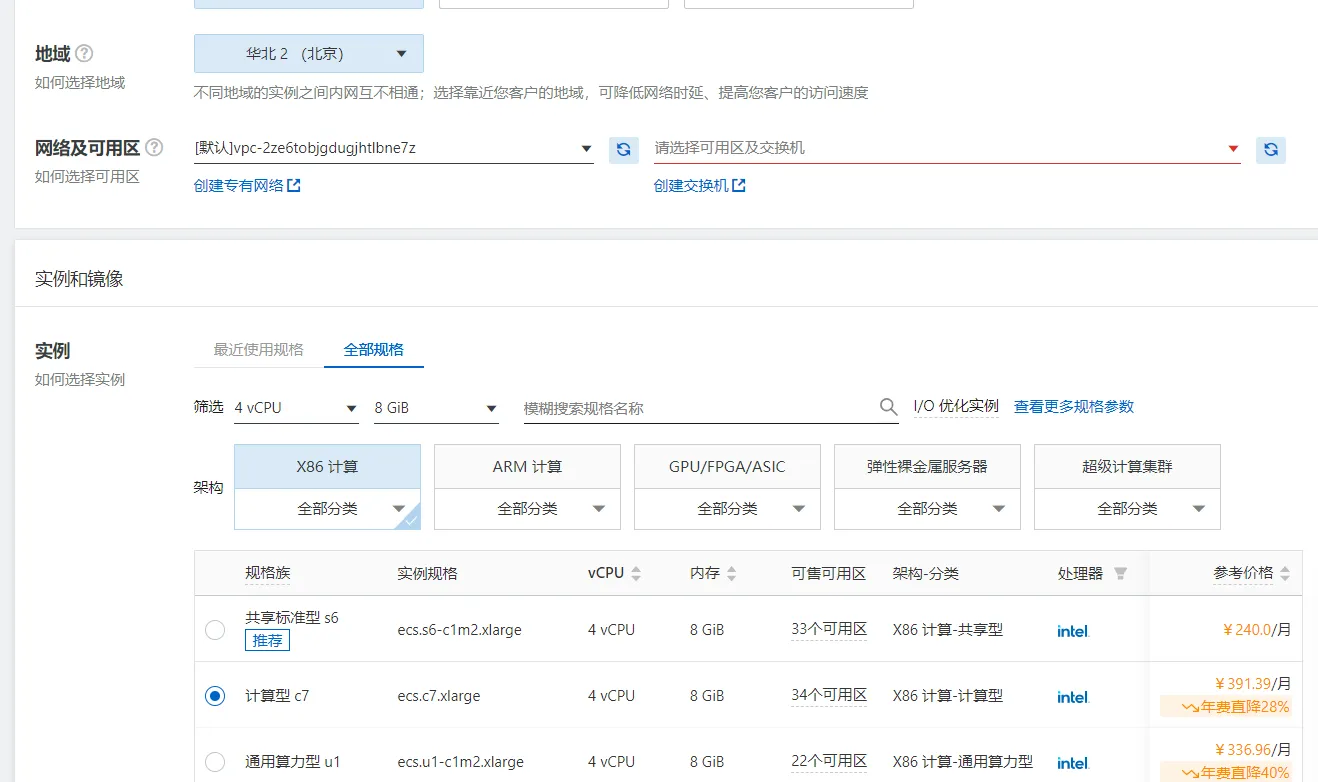Click 年费直降28% discount badge
1318x782 pixels.
[1226, 707]
